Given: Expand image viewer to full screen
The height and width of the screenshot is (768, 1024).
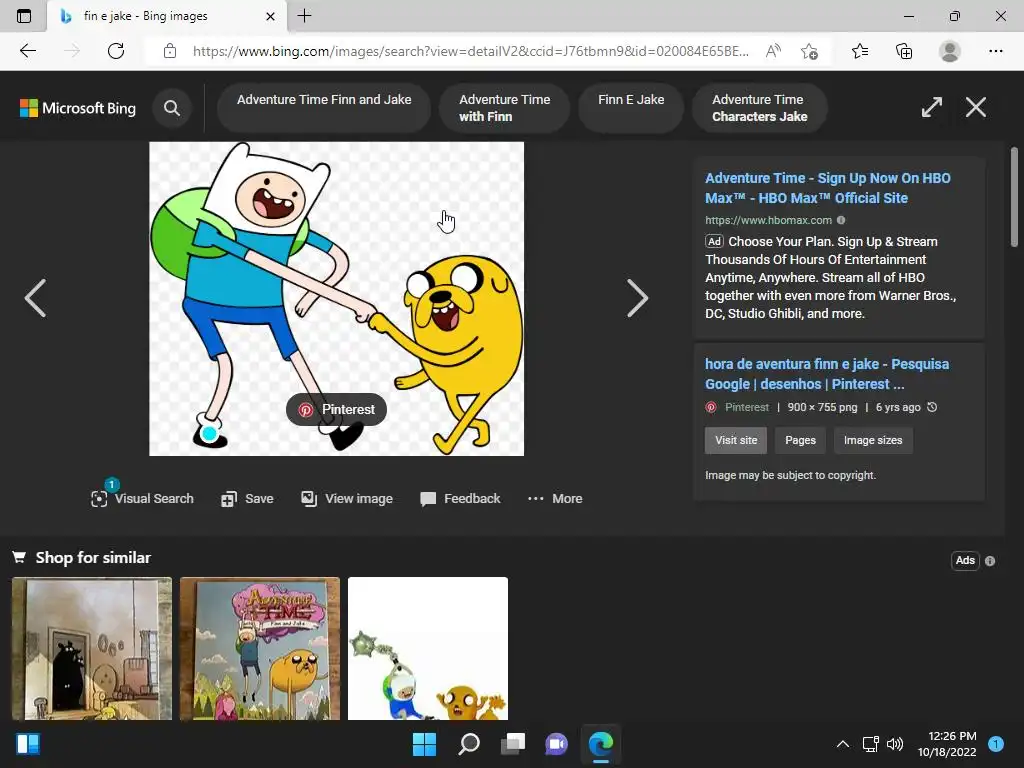Looking at the screenshot, I should point(931,107).
